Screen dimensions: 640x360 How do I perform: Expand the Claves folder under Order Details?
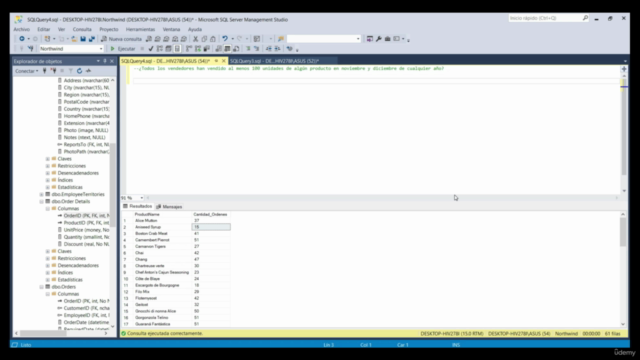point(48,251)
